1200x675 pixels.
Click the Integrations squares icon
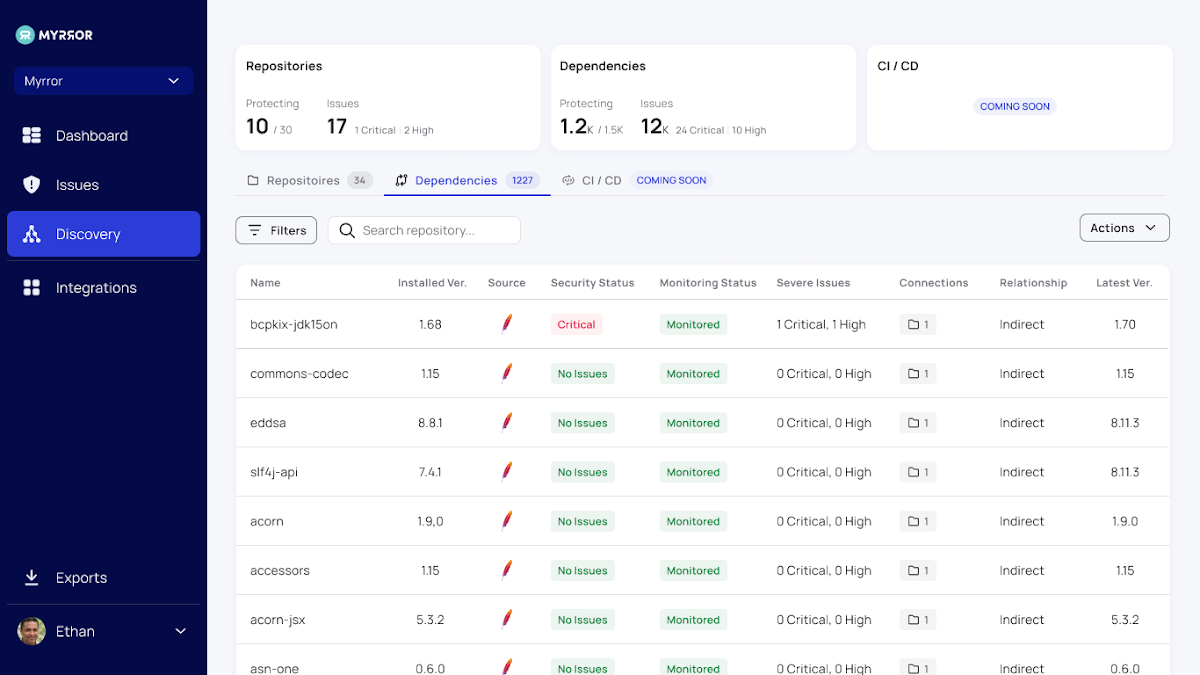[32, 288]
